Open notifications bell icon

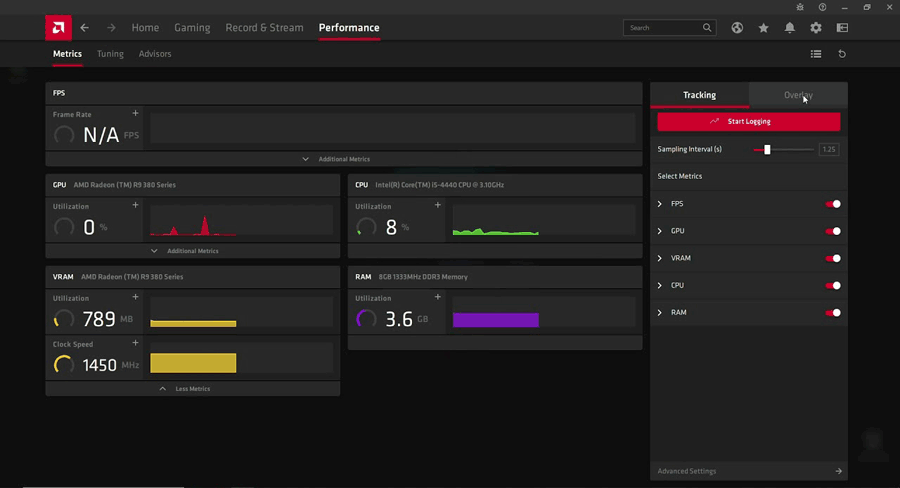pyautogui.click(x=790, y=28)
